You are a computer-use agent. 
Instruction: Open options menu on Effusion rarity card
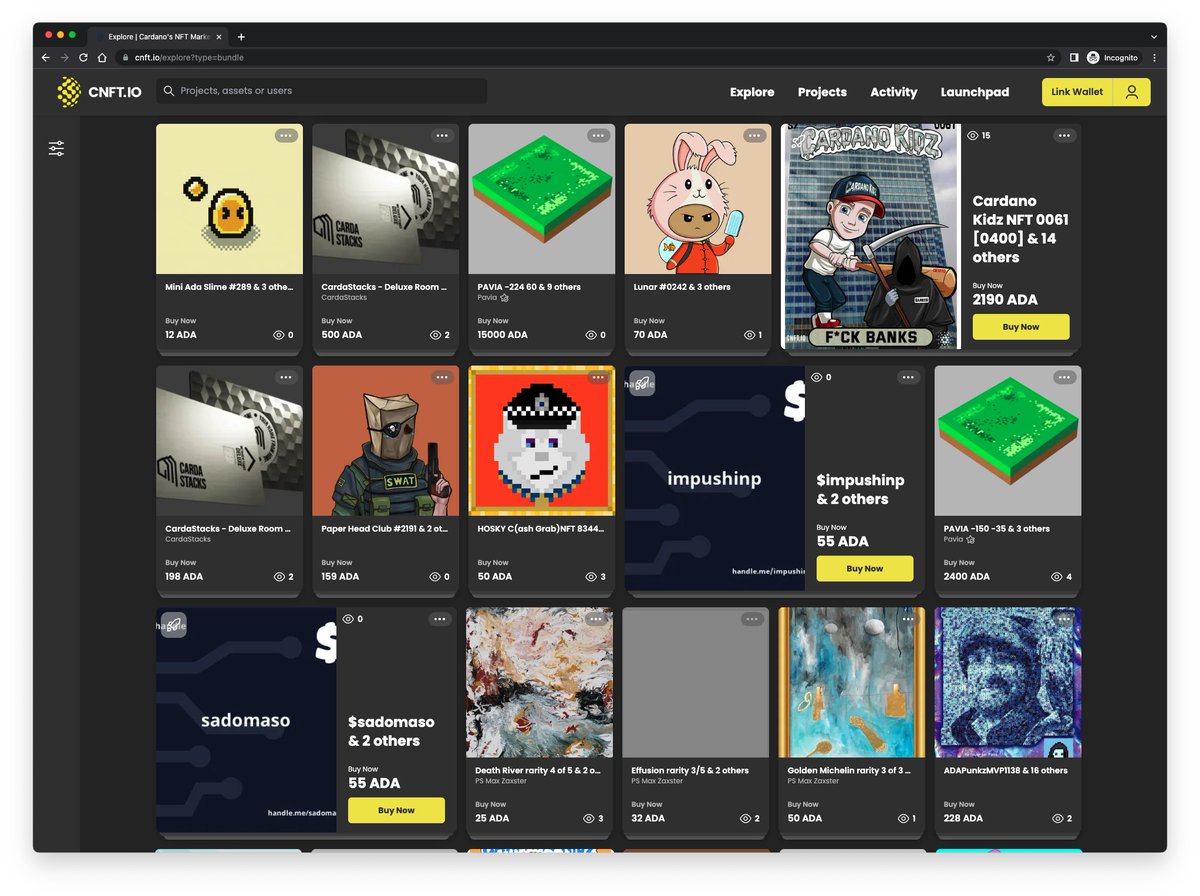coord(752,619)
